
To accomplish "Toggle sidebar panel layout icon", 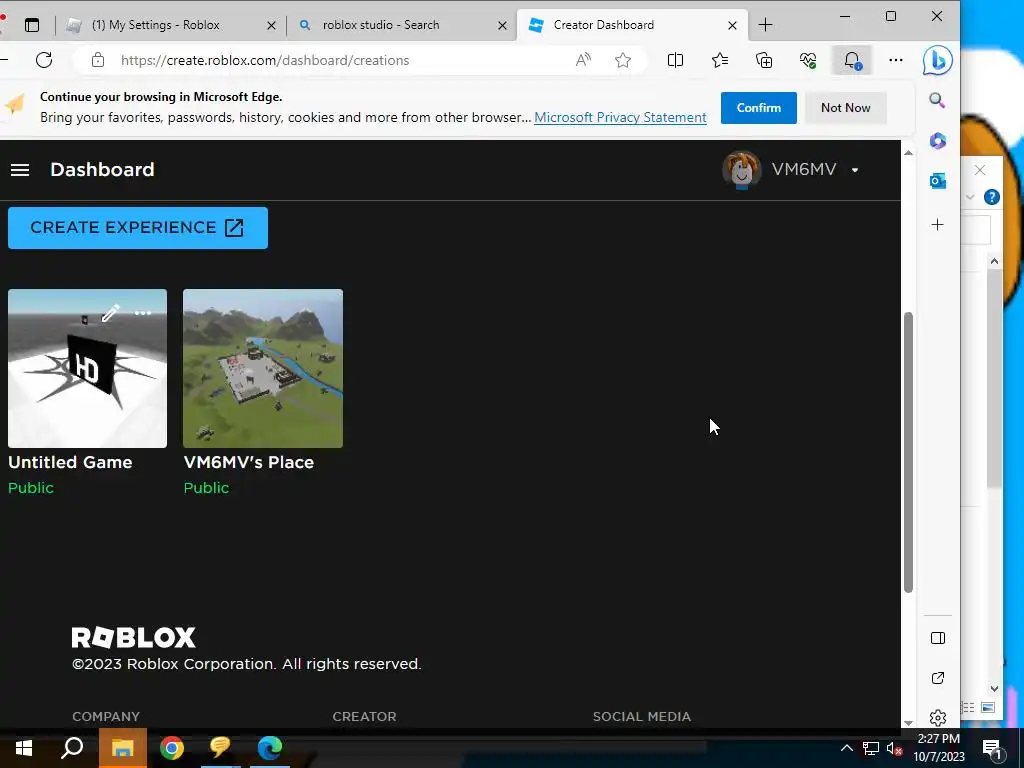I will (x=938, y=638).
